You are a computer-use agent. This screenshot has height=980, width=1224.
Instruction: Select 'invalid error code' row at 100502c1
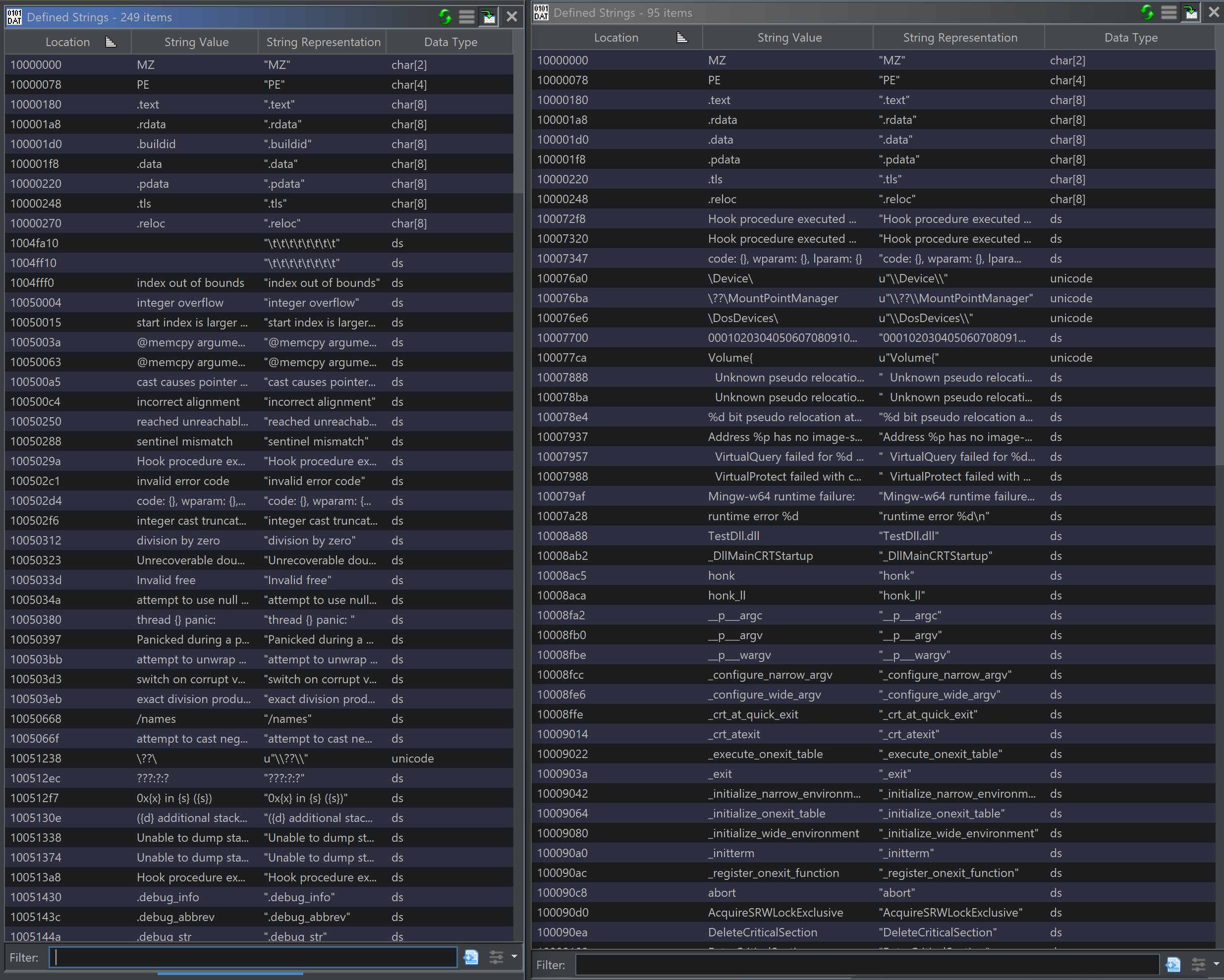point(260,481)
